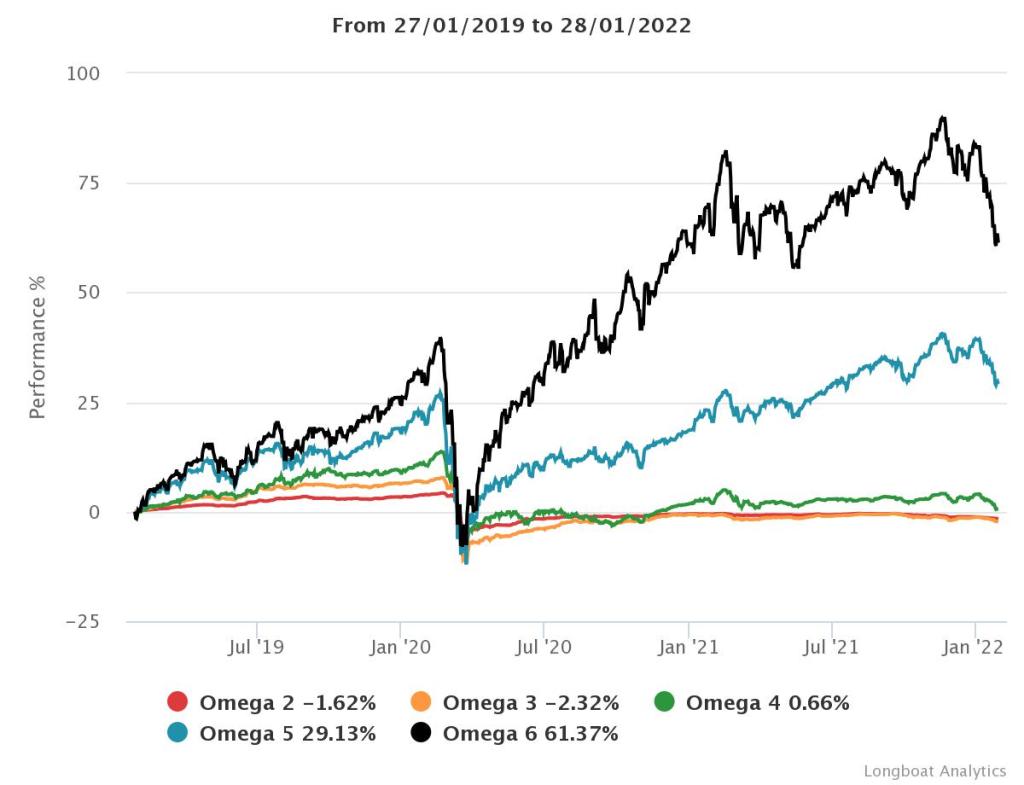Click the green Omega 4 legend circle
Screen dimensions: 1024x785
click(664, 702)
